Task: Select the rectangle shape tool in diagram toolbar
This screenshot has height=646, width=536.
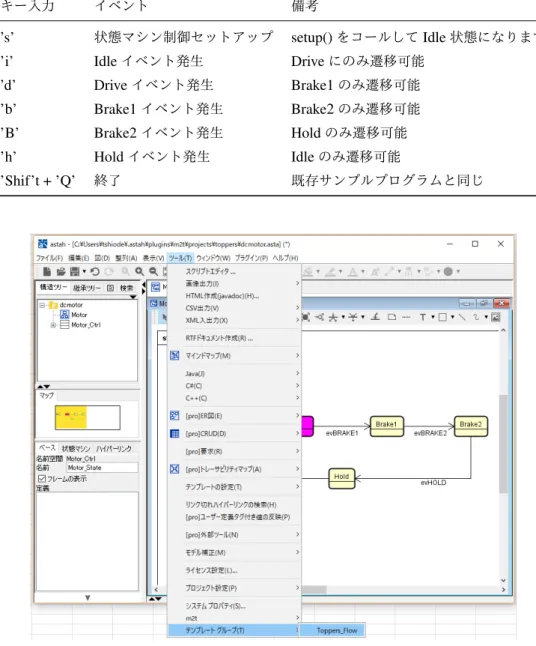Action: click(x=442, y=317)
